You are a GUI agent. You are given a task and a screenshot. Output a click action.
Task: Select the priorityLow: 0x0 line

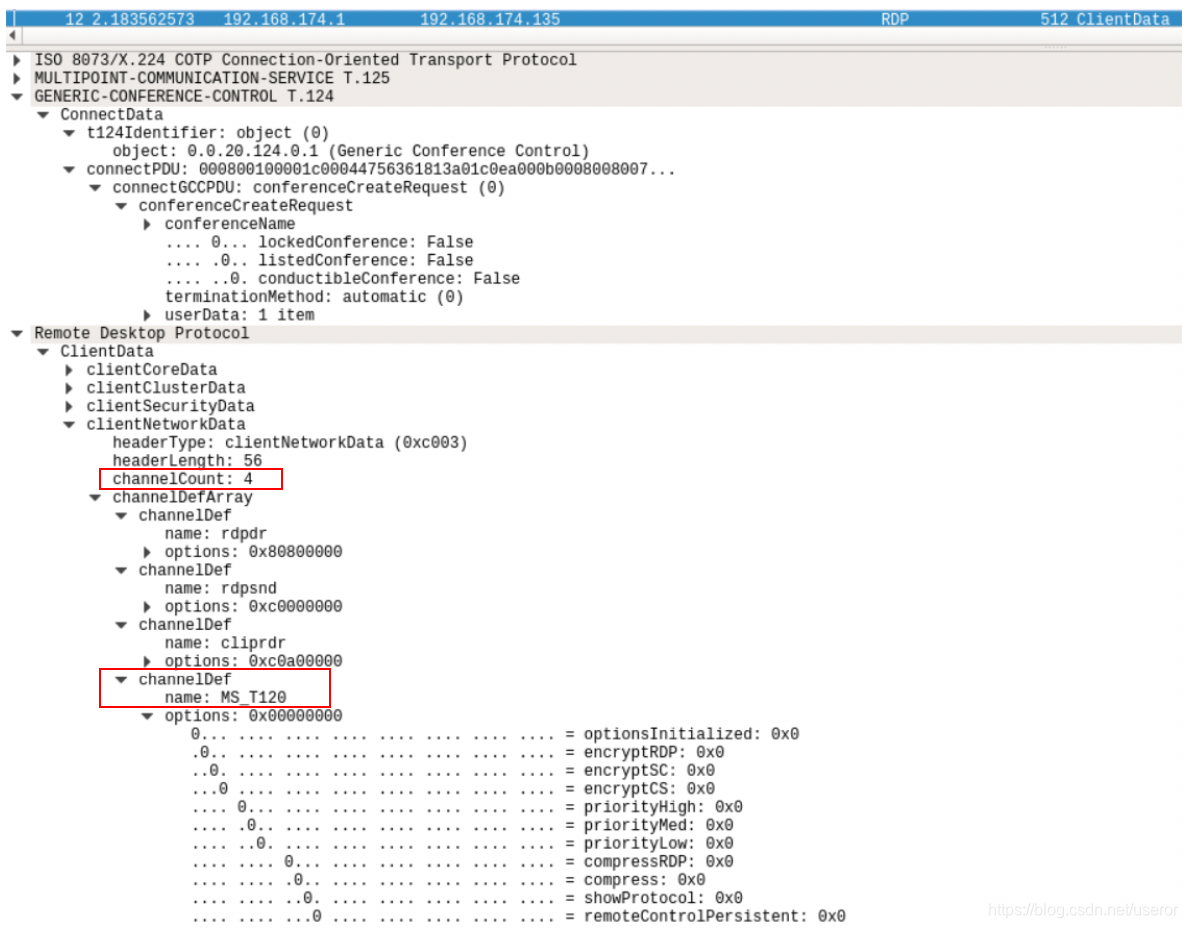click(x=462, y=843)
